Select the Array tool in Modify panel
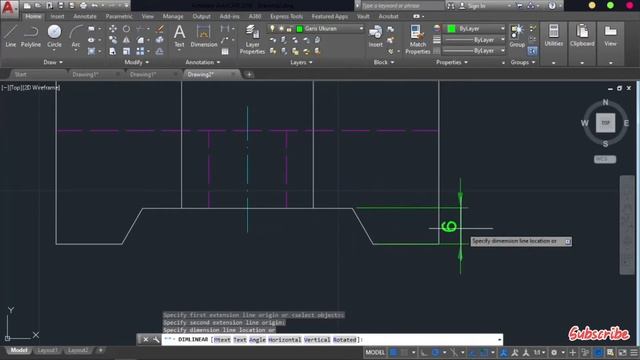 (x=140, y=51)
